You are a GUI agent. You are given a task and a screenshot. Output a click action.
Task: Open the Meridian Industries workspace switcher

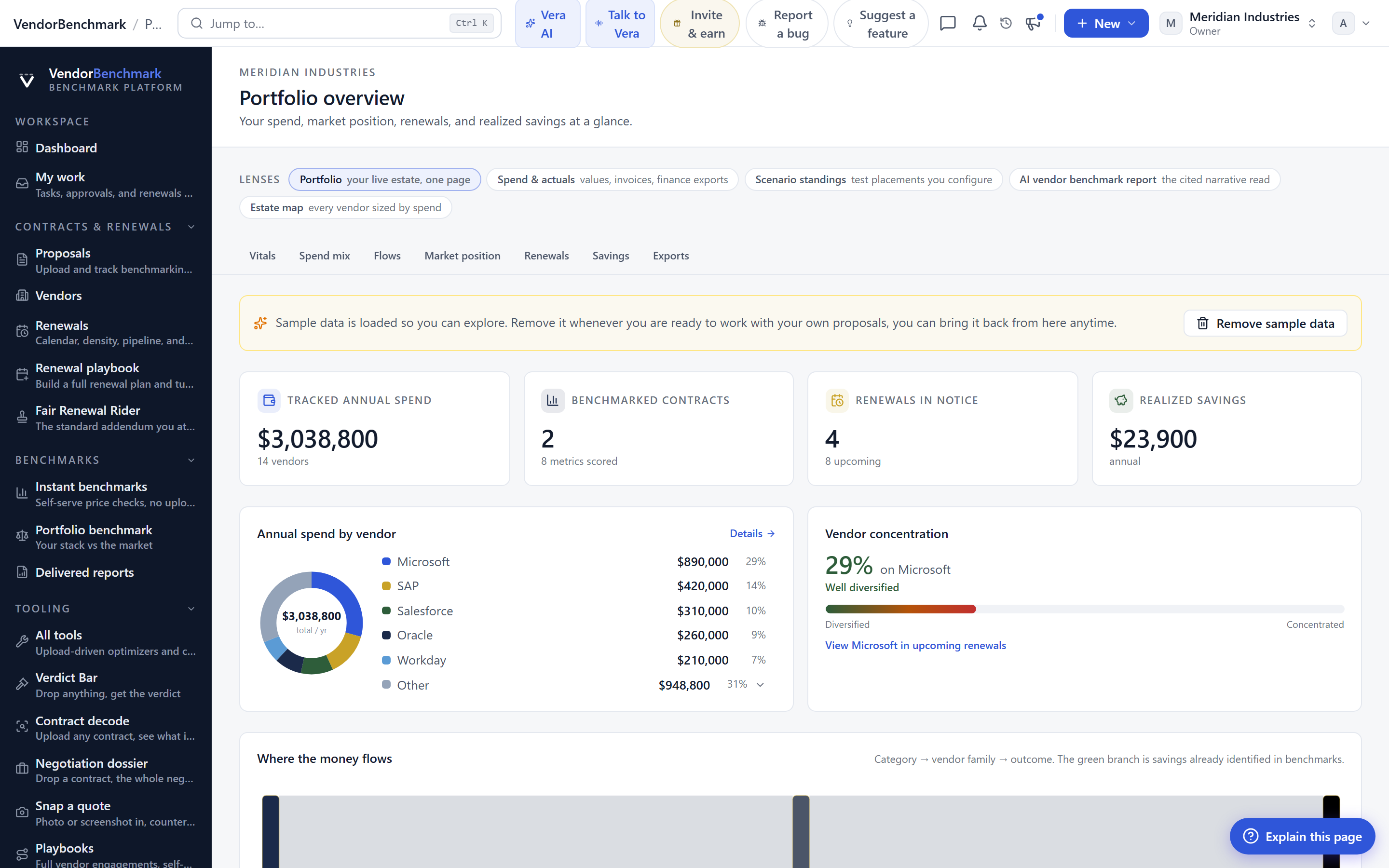[x=1238, y=24]
